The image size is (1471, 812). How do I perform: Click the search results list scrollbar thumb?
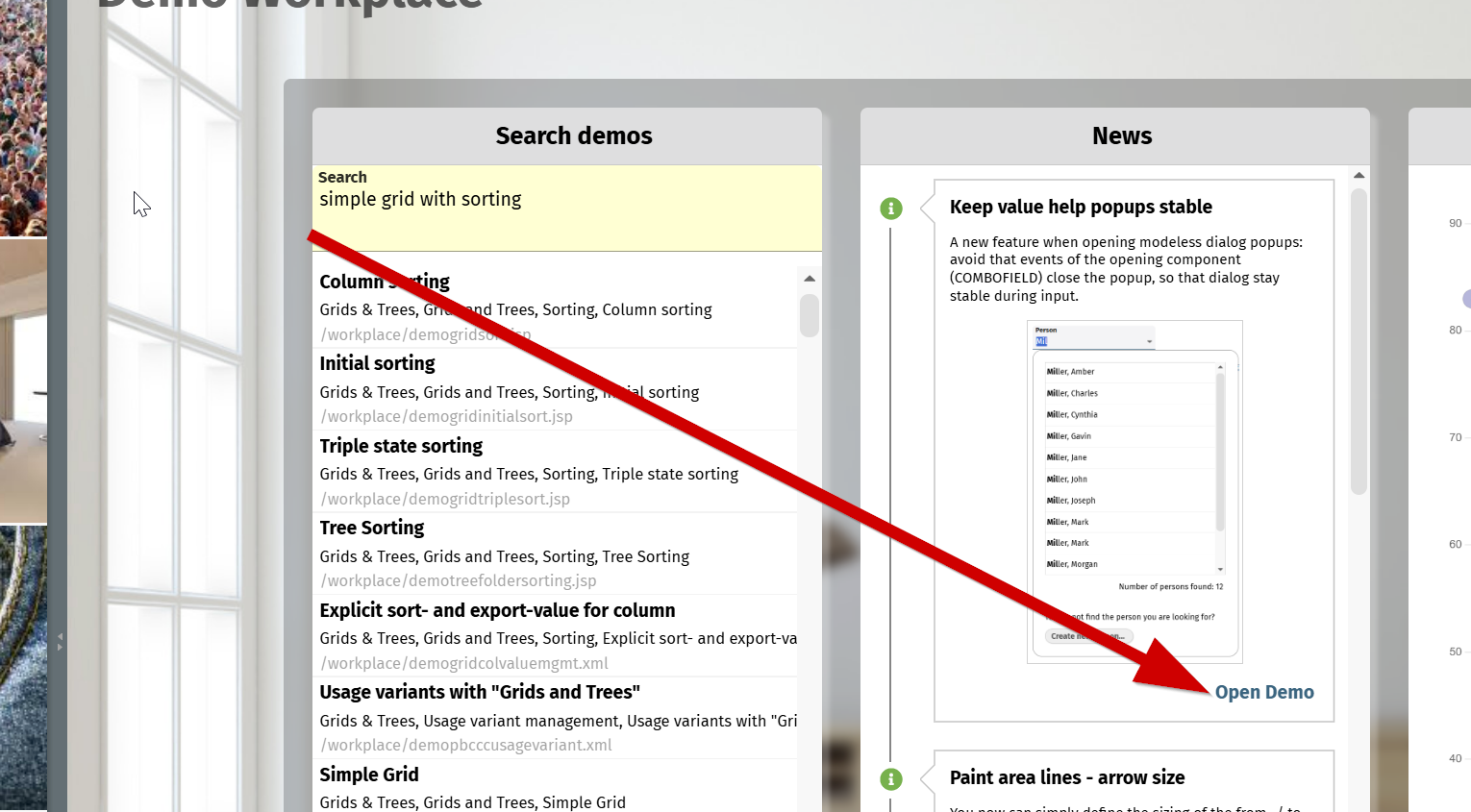click(810, 315)
